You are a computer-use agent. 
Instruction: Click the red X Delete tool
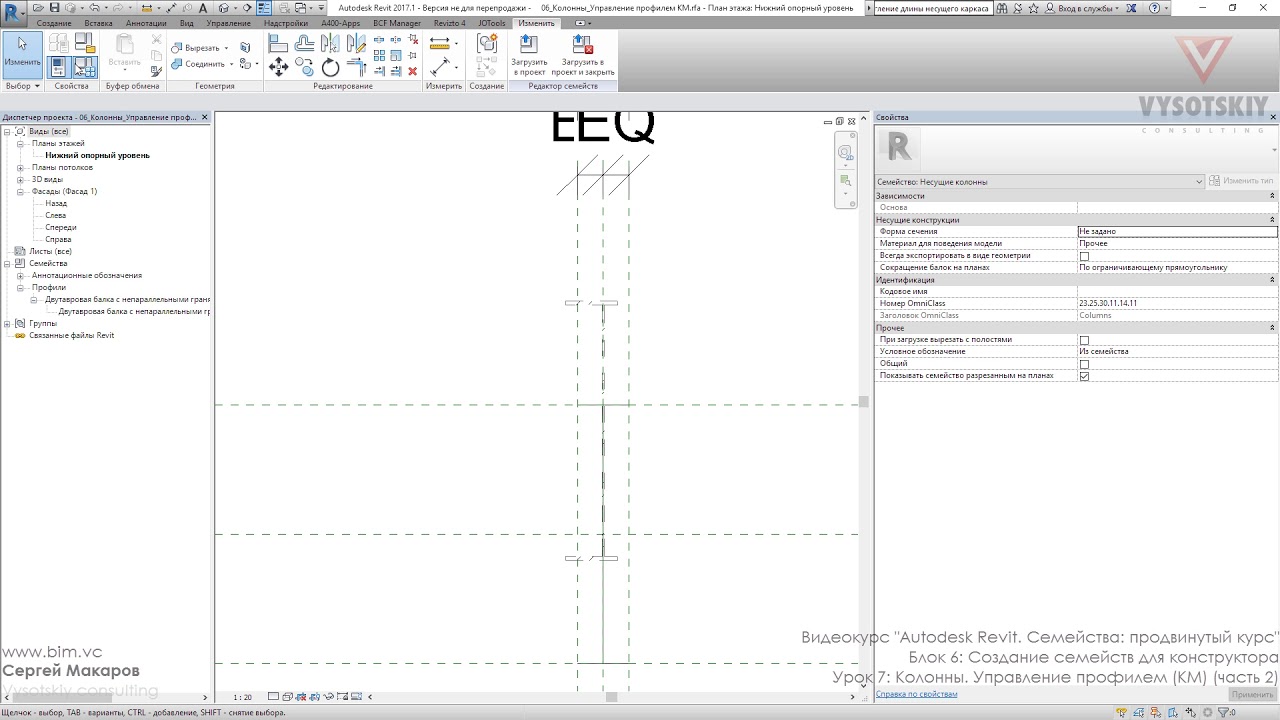[412, 71]
